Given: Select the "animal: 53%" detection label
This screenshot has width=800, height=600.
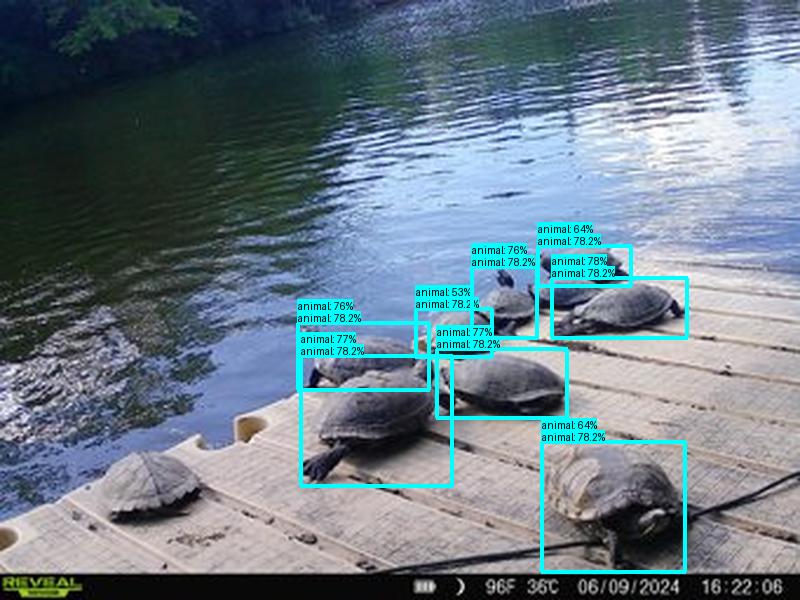Looking at the screenshot, I should click(x=443, y=292).
